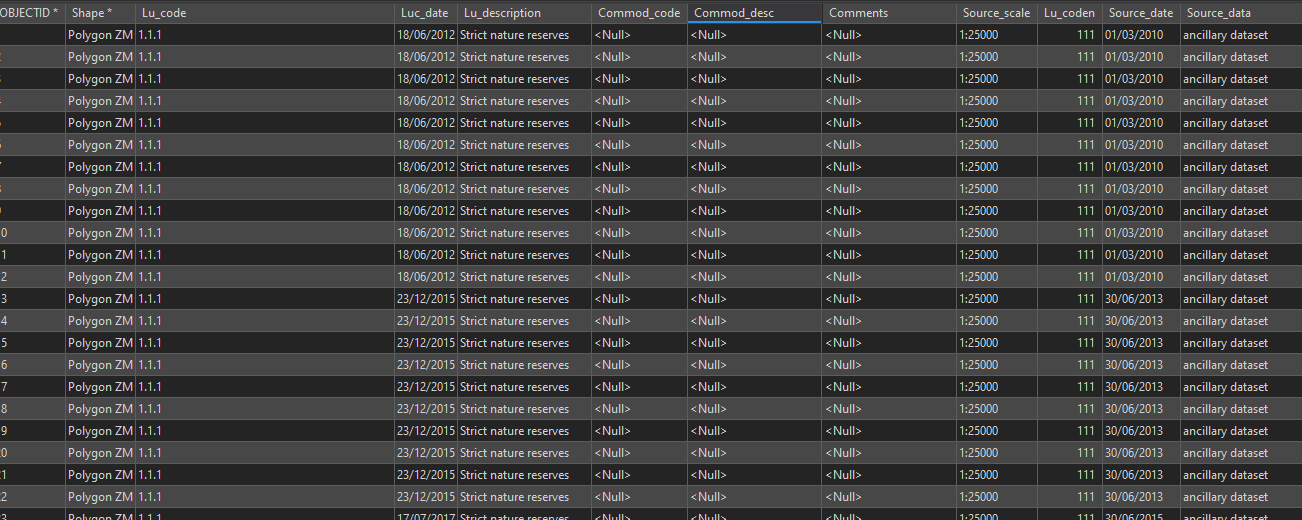
Task: Click Commod_desc '<Null>' cell in top row
Action: point(755,35)
